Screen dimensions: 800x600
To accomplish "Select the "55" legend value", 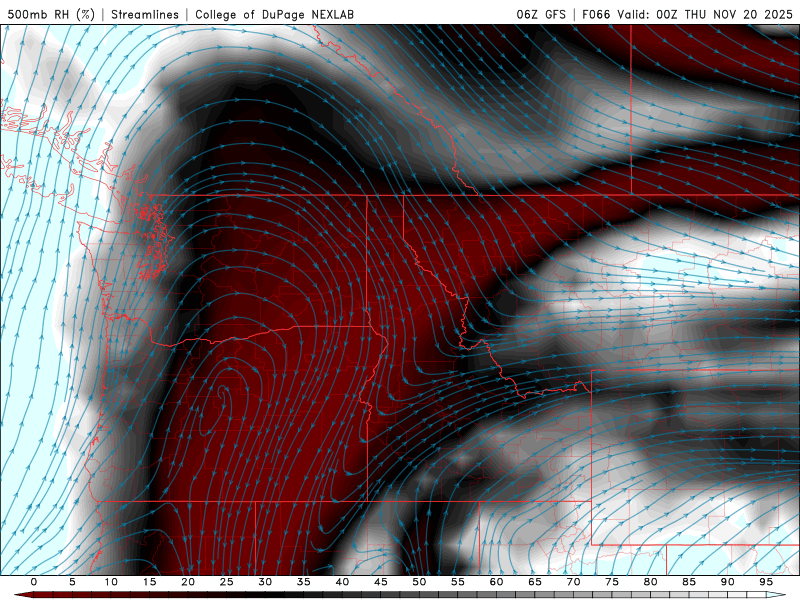I will [458, 582].
